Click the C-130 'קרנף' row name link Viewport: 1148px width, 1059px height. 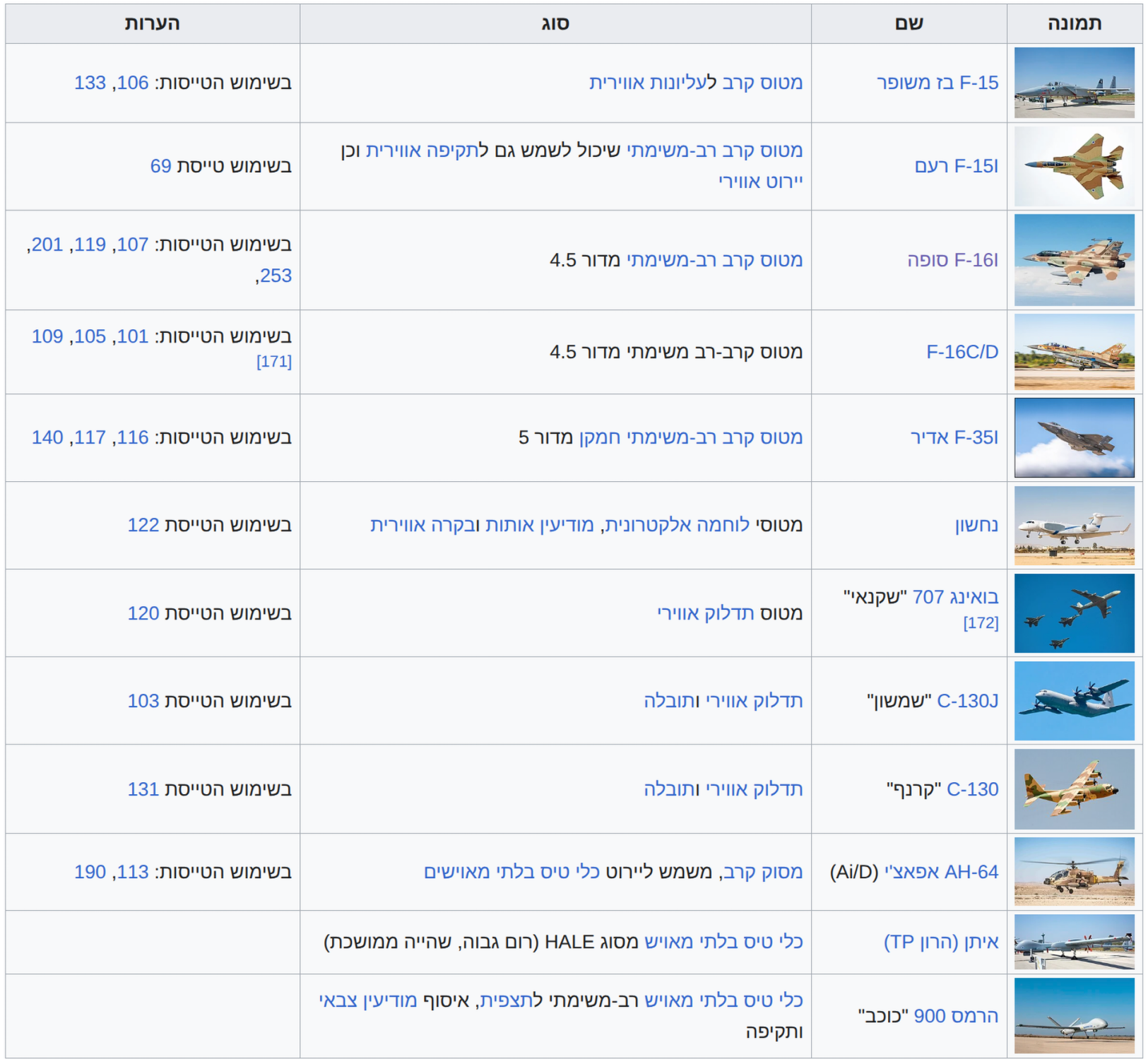[972, 789]
